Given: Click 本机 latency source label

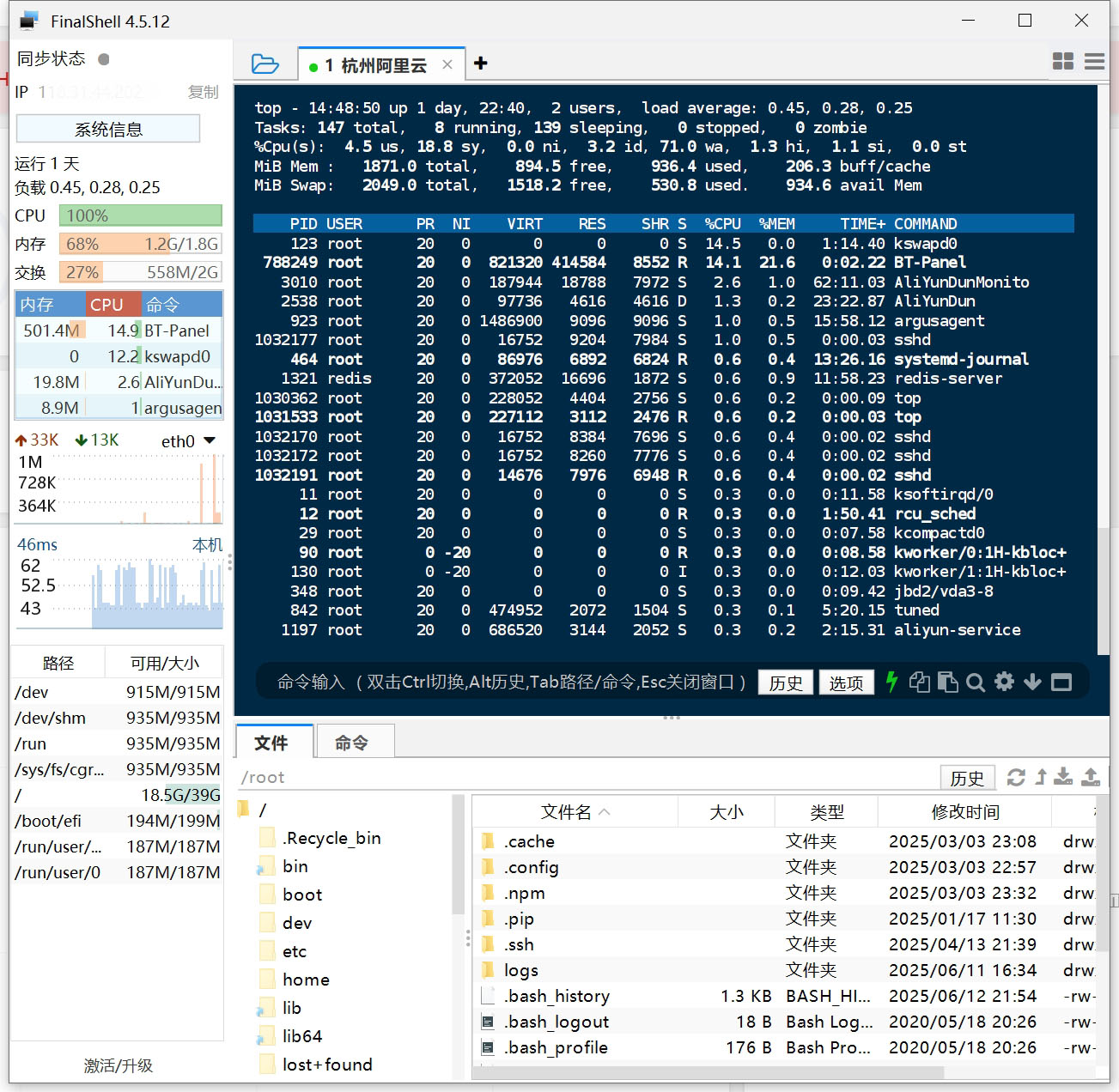Looking at the screenshot, I should coord(207,544).
